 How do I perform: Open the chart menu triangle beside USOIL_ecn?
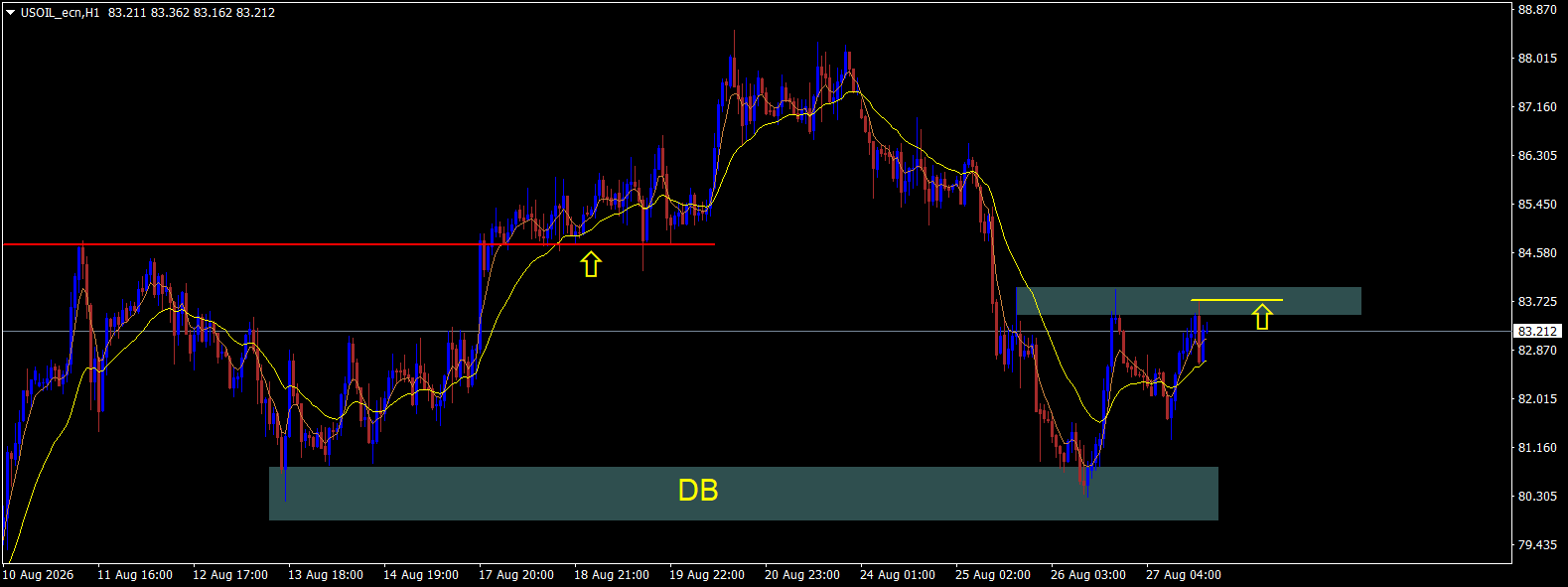[x=10, y=13]
